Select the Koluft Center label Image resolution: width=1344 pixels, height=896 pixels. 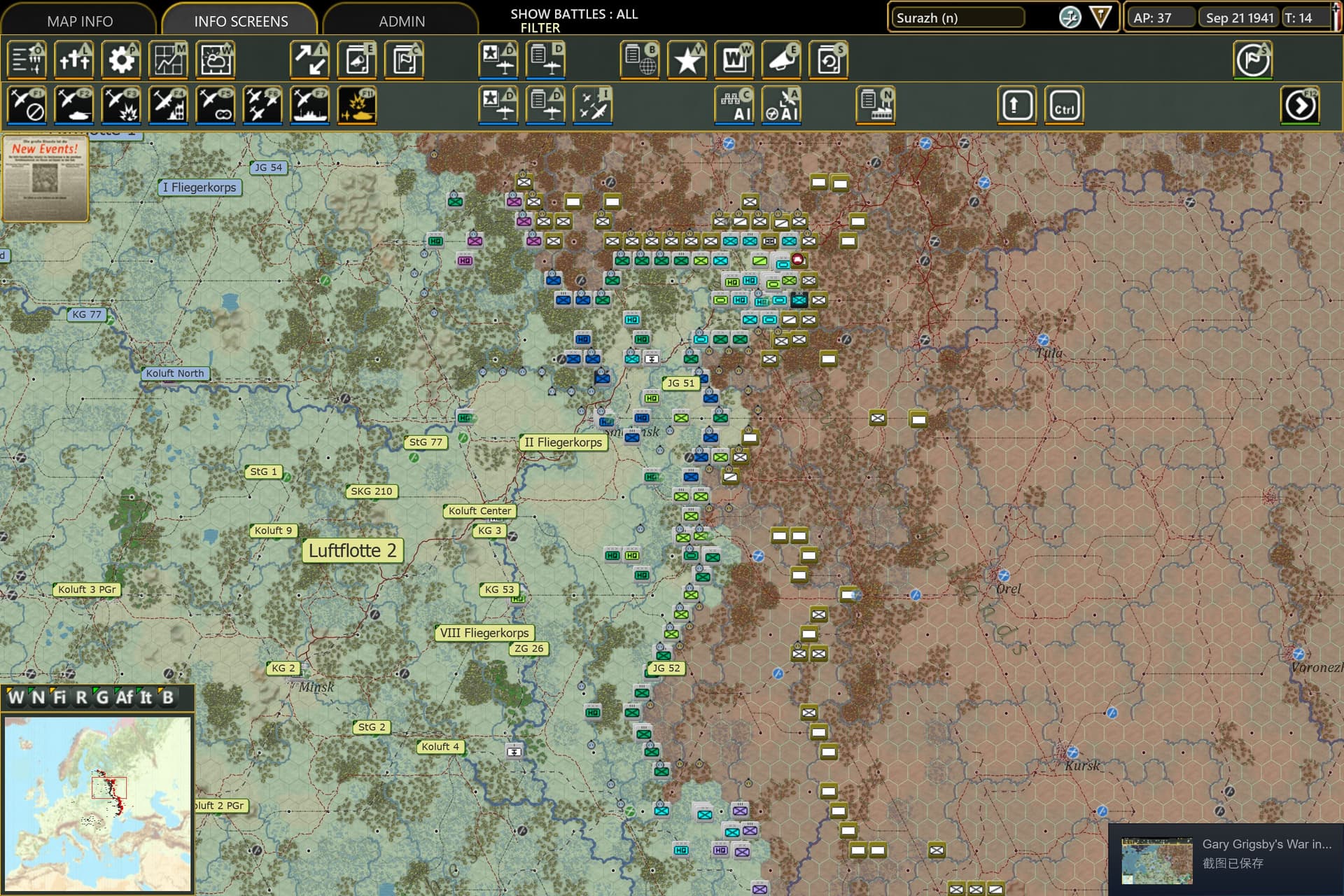pos(480,511)
